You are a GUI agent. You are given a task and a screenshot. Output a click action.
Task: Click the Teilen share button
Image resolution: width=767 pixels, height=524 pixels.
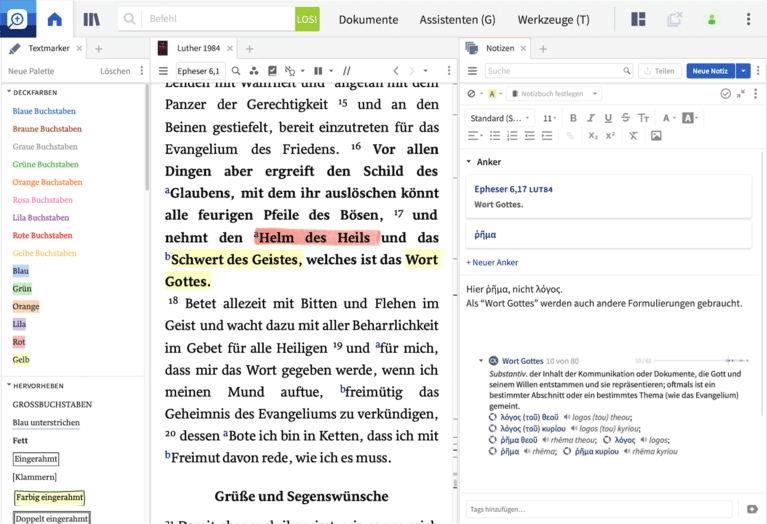point(659,71)
